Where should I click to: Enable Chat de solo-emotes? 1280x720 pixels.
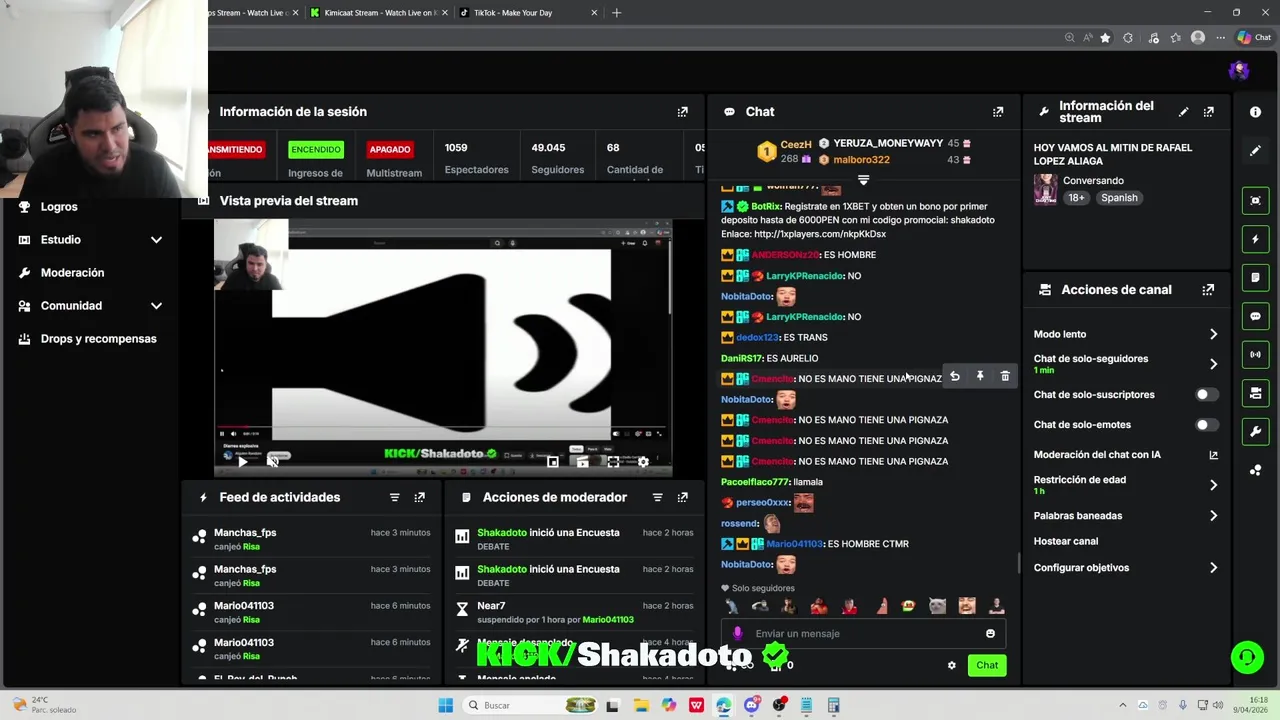pos(1207,425)
